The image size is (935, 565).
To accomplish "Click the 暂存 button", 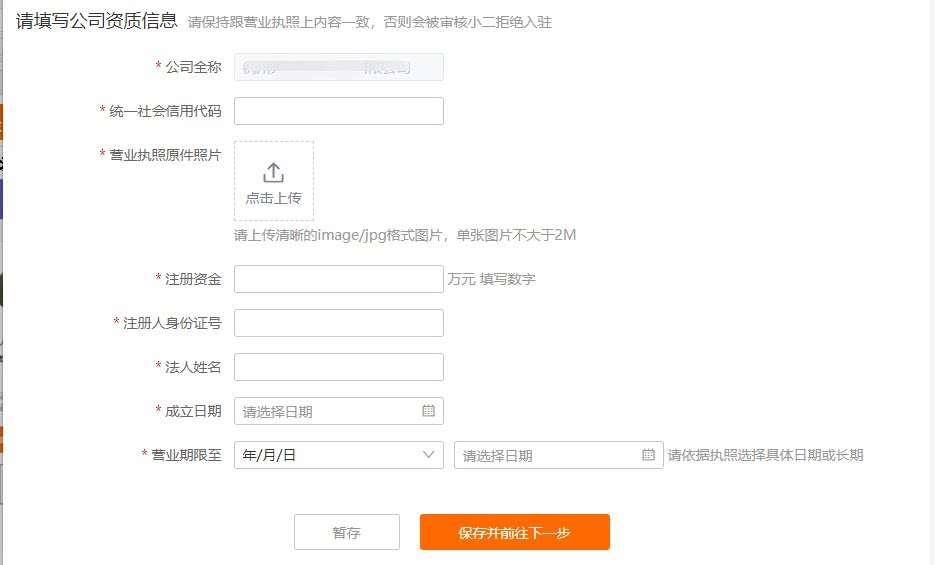I will [346, 532].
